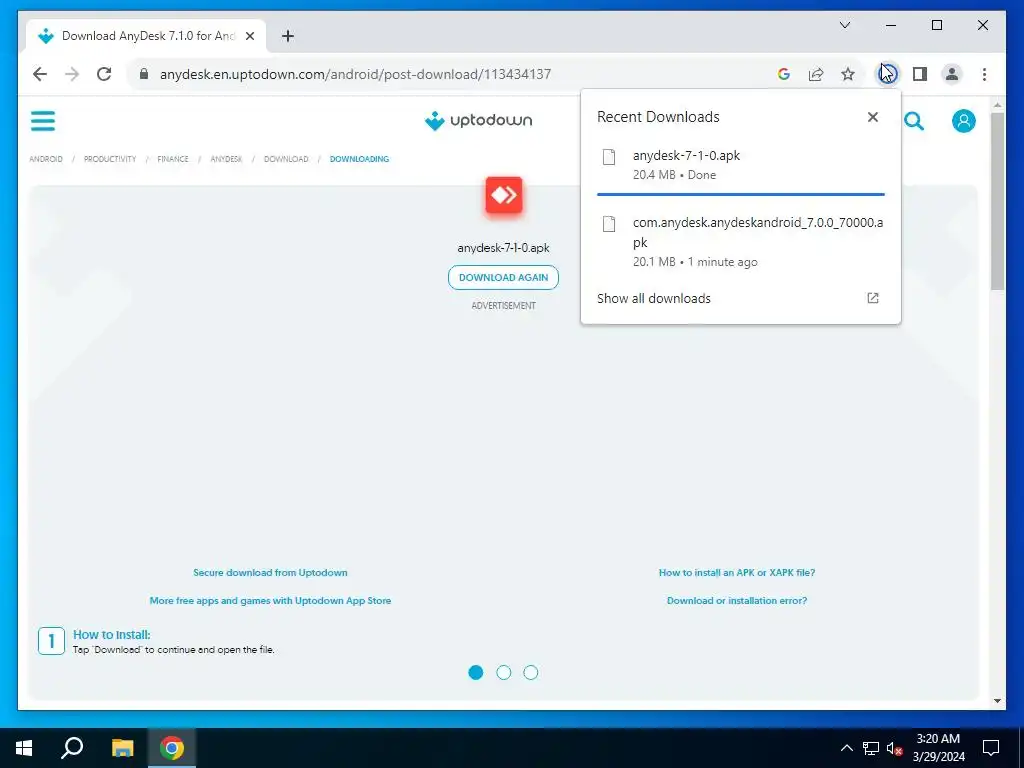Click anydesk-7-1-0.apk filename under icon
Viewport: 1024px width, 768px height.
click(x=504, y=248)
